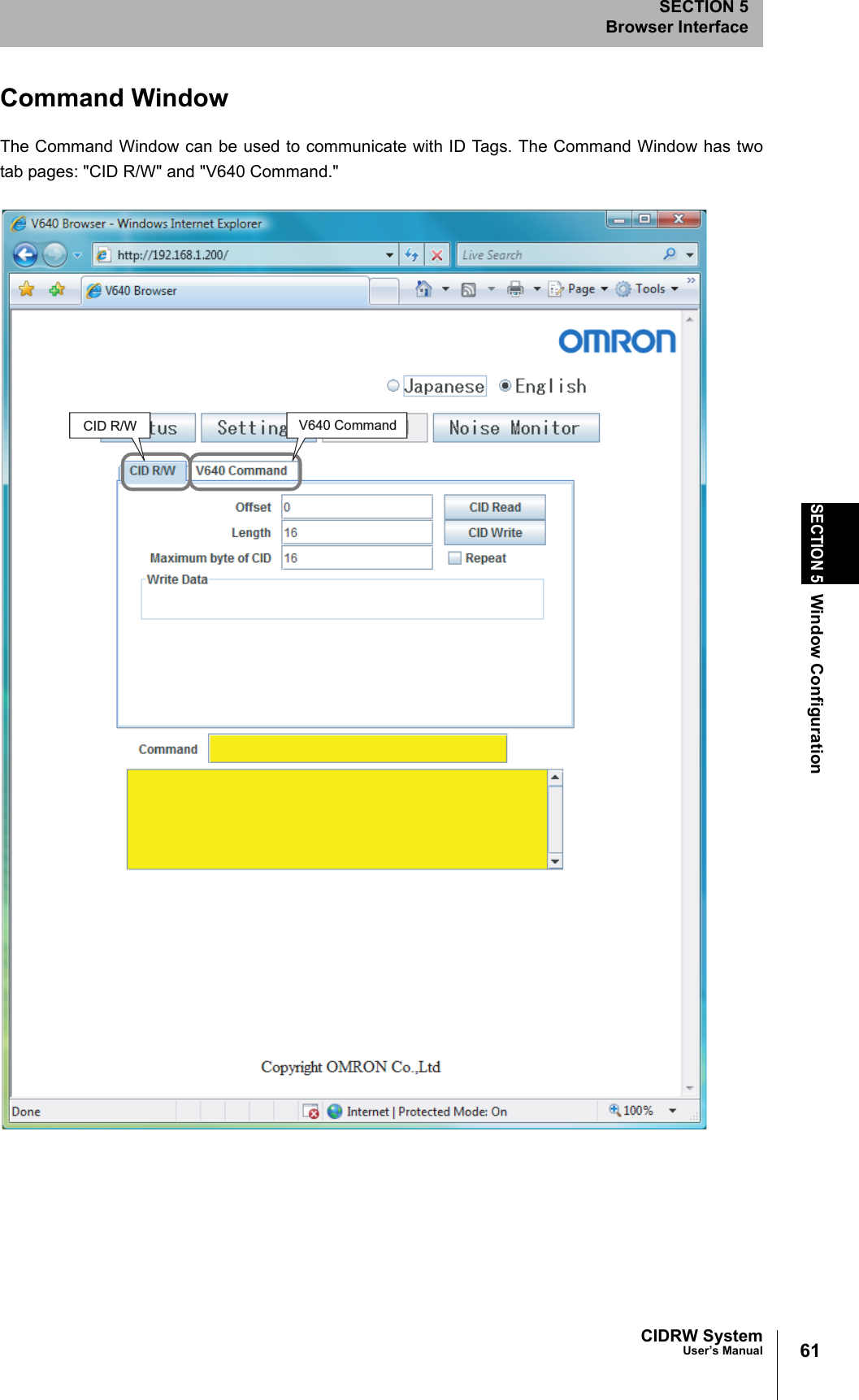Stop loading with the red X icon
Image resolution: width=859 pixels, height=1400 pixels.
click(437, 255)
